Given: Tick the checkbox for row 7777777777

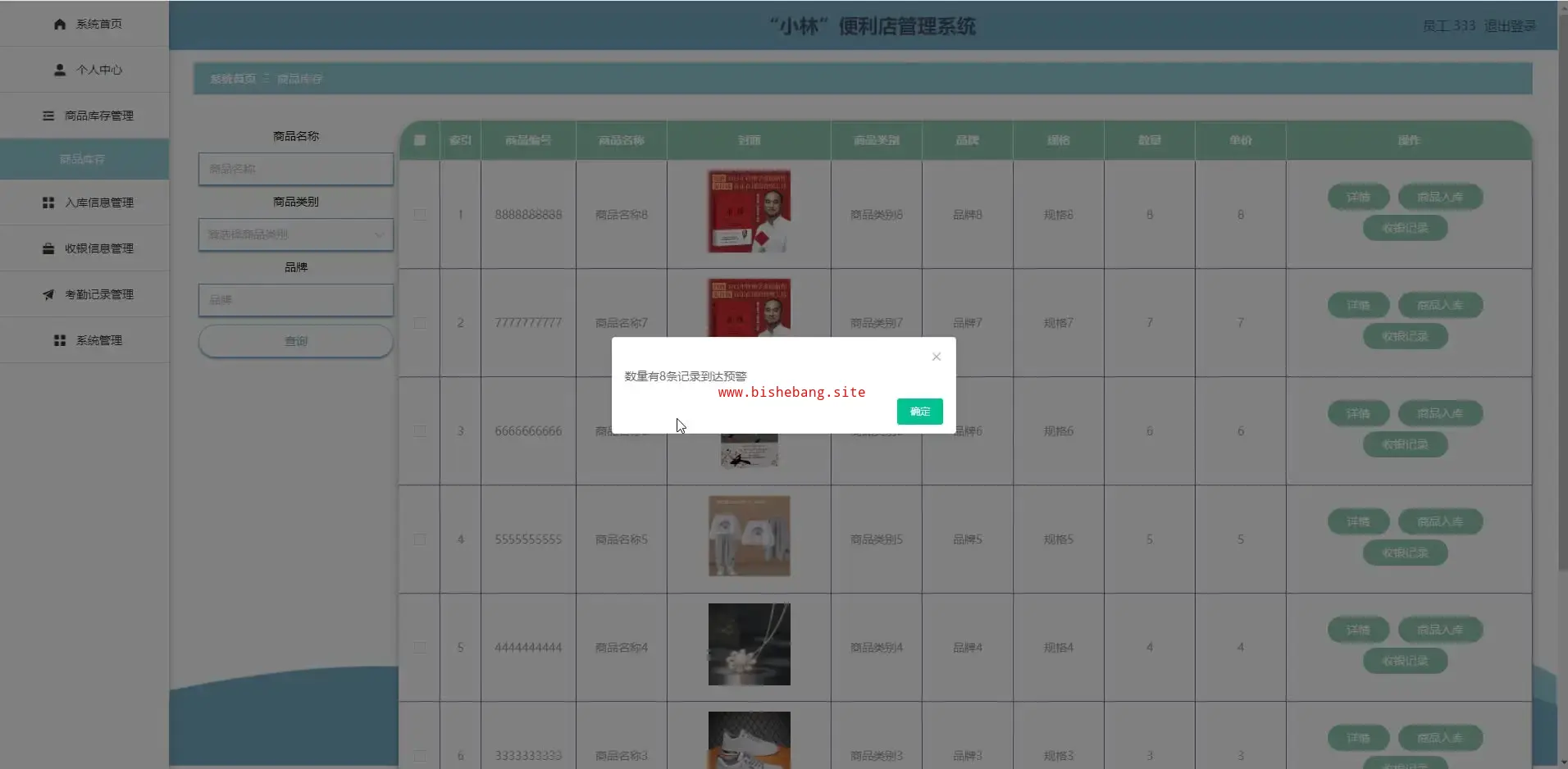Looking at the screenshot, I should click(x=420, y=323).
